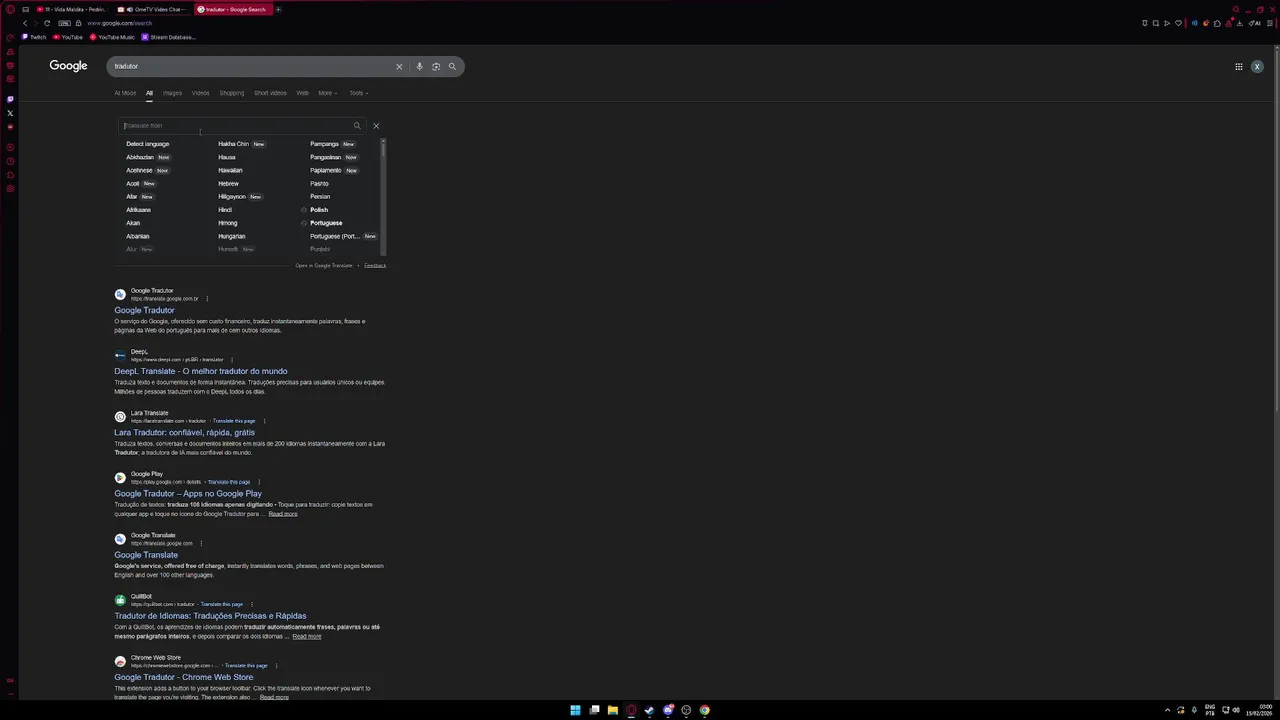
Task: Expand Read more on Google Play result
Action: [283, 514]
